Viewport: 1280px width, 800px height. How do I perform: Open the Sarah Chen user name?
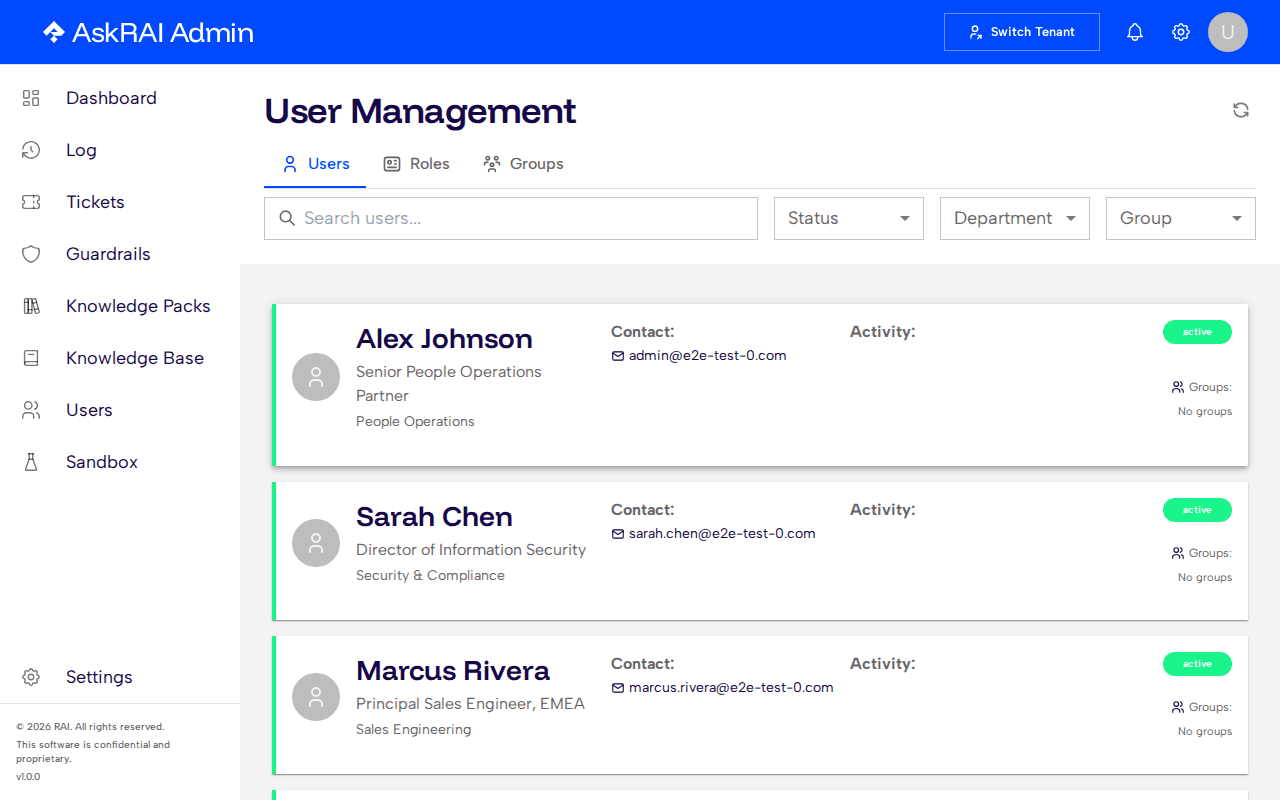[434, 517]
